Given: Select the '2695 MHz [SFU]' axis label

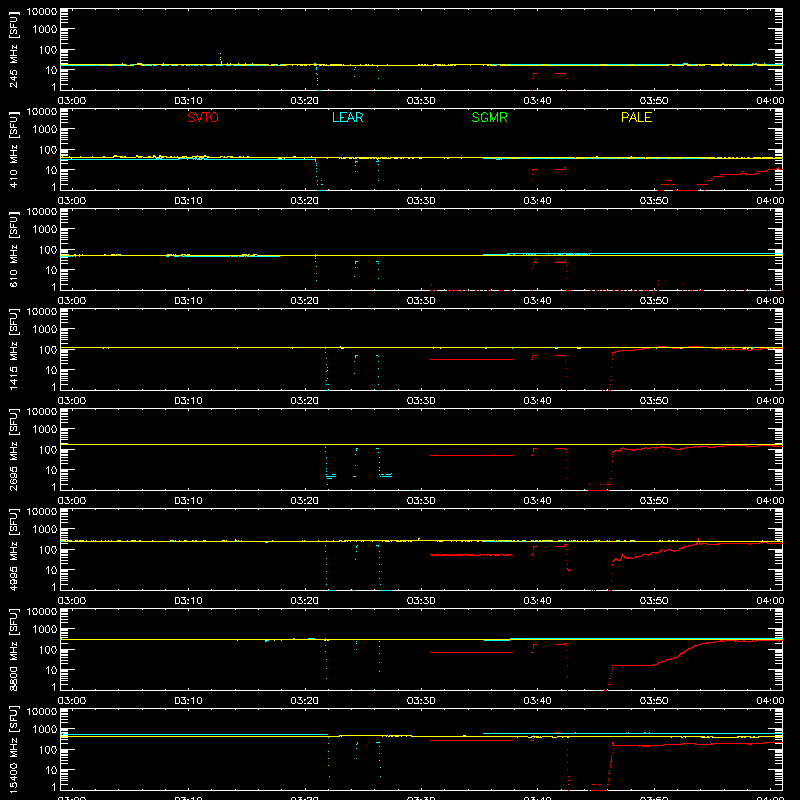Looking at the screenshot, I should pyautogui.click(x=14, y=449).
